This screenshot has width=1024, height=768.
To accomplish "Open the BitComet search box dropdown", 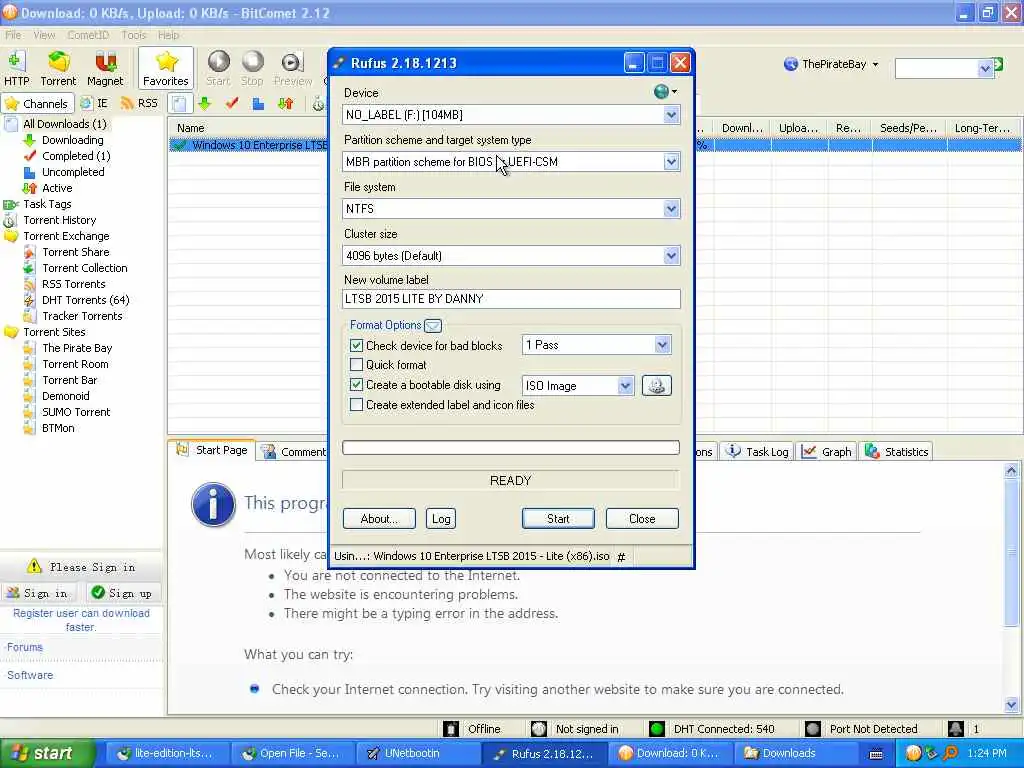I will click(985, 69).
